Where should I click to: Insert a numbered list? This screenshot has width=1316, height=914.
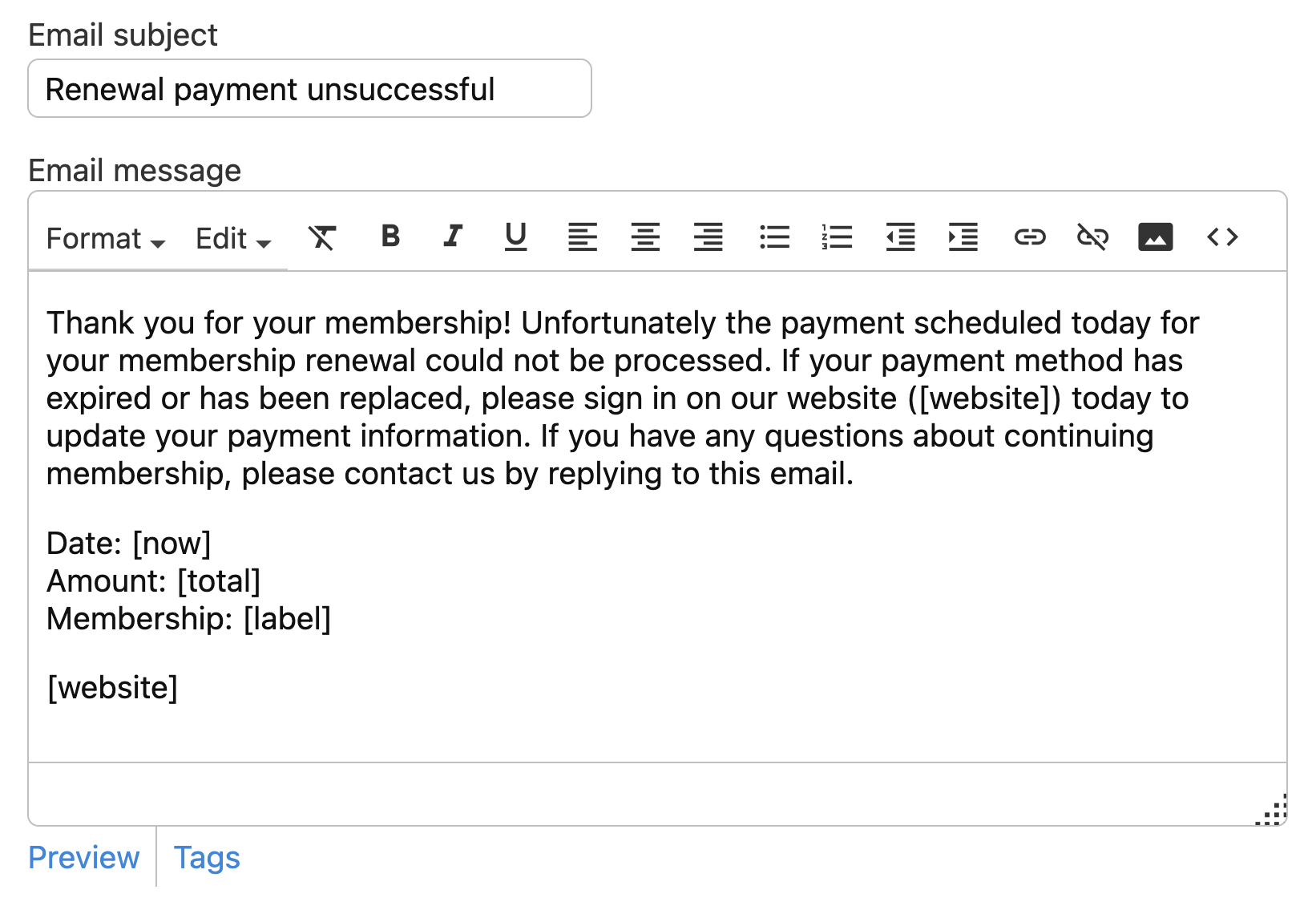pos(837,237)
